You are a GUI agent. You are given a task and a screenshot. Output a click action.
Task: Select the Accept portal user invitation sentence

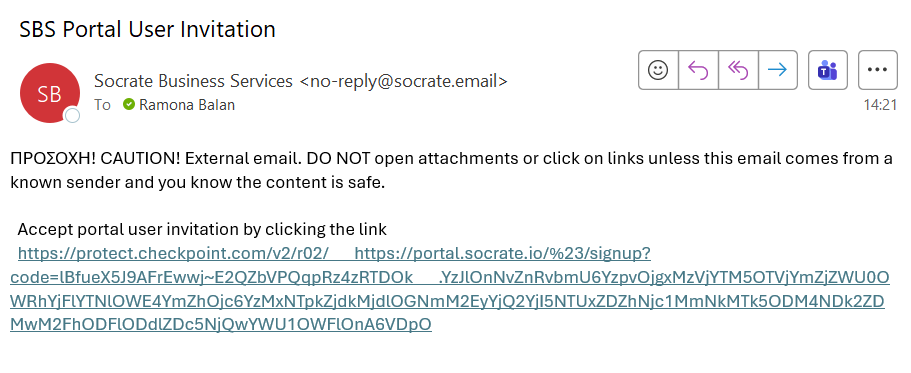[202, 229]
